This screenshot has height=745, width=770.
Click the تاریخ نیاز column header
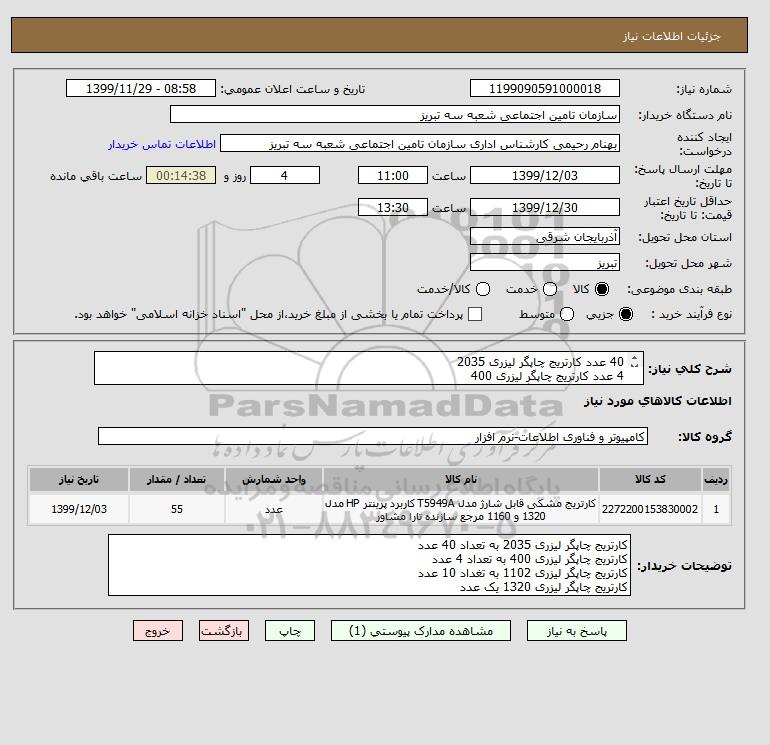tap(79, 479)
